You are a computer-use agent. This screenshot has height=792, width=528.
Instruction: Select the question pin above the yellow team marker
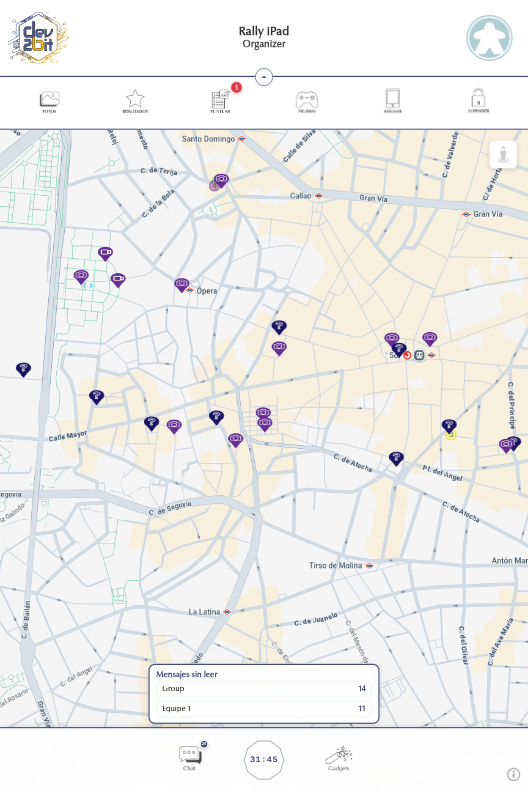(449, 425)
